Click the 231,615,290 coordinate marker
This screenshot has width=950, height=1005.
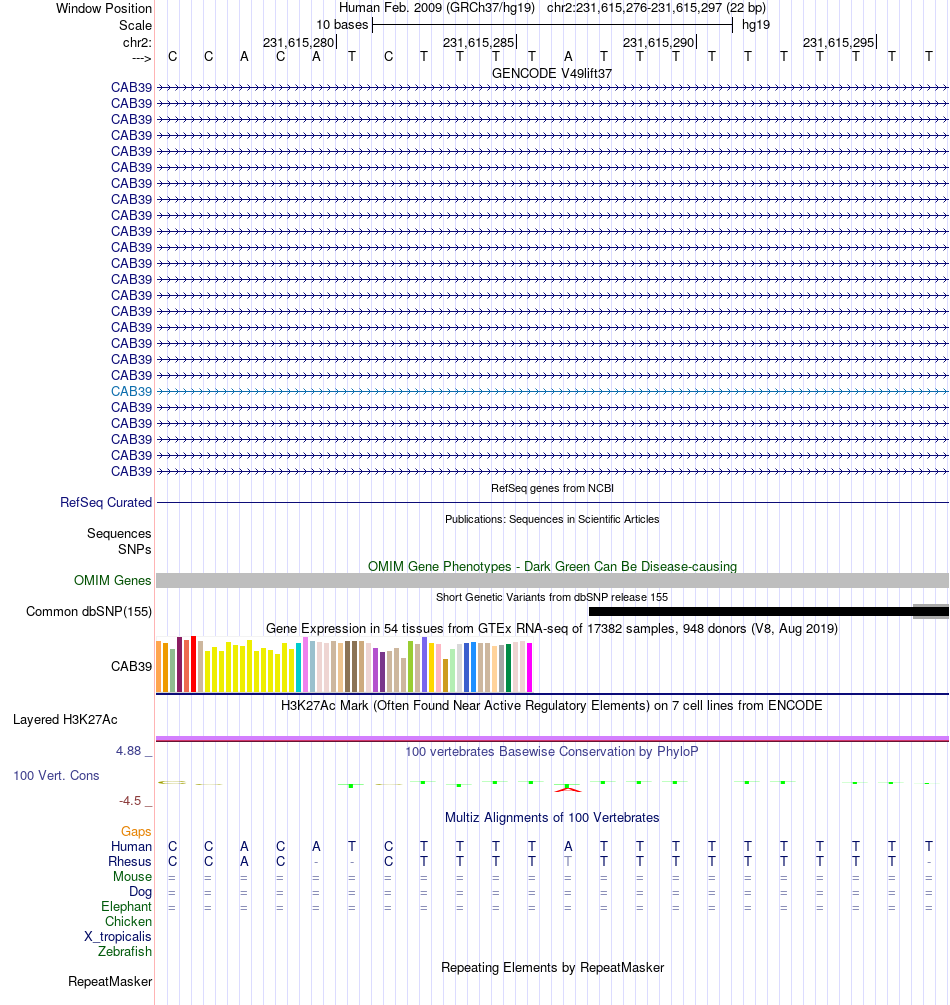tap(659, 42)
